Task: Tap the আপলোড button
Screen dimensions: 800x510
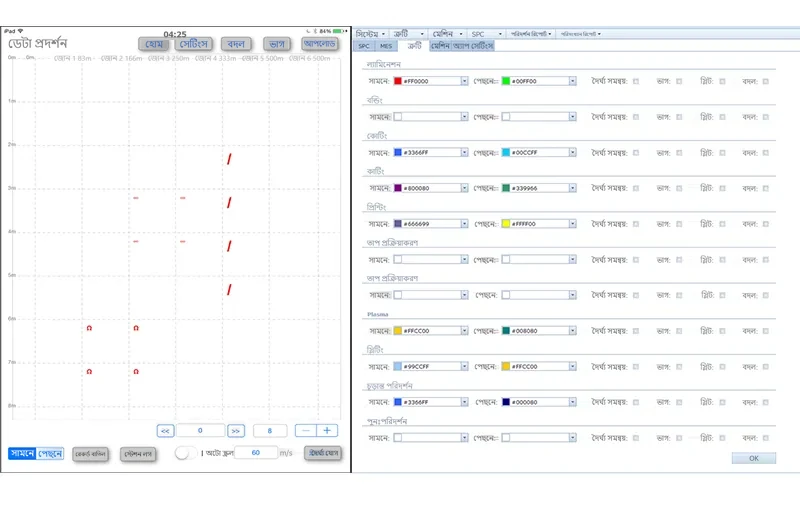Action: click(x=319, y=44)
